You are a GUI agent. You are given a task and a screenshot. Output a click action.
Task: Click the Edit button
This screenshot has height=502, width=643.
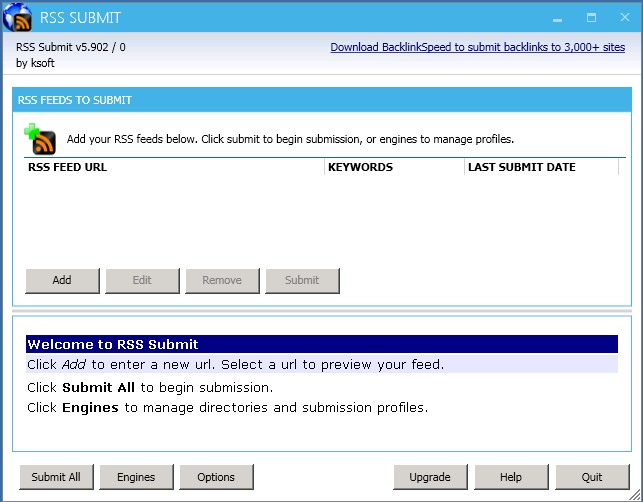142,281
